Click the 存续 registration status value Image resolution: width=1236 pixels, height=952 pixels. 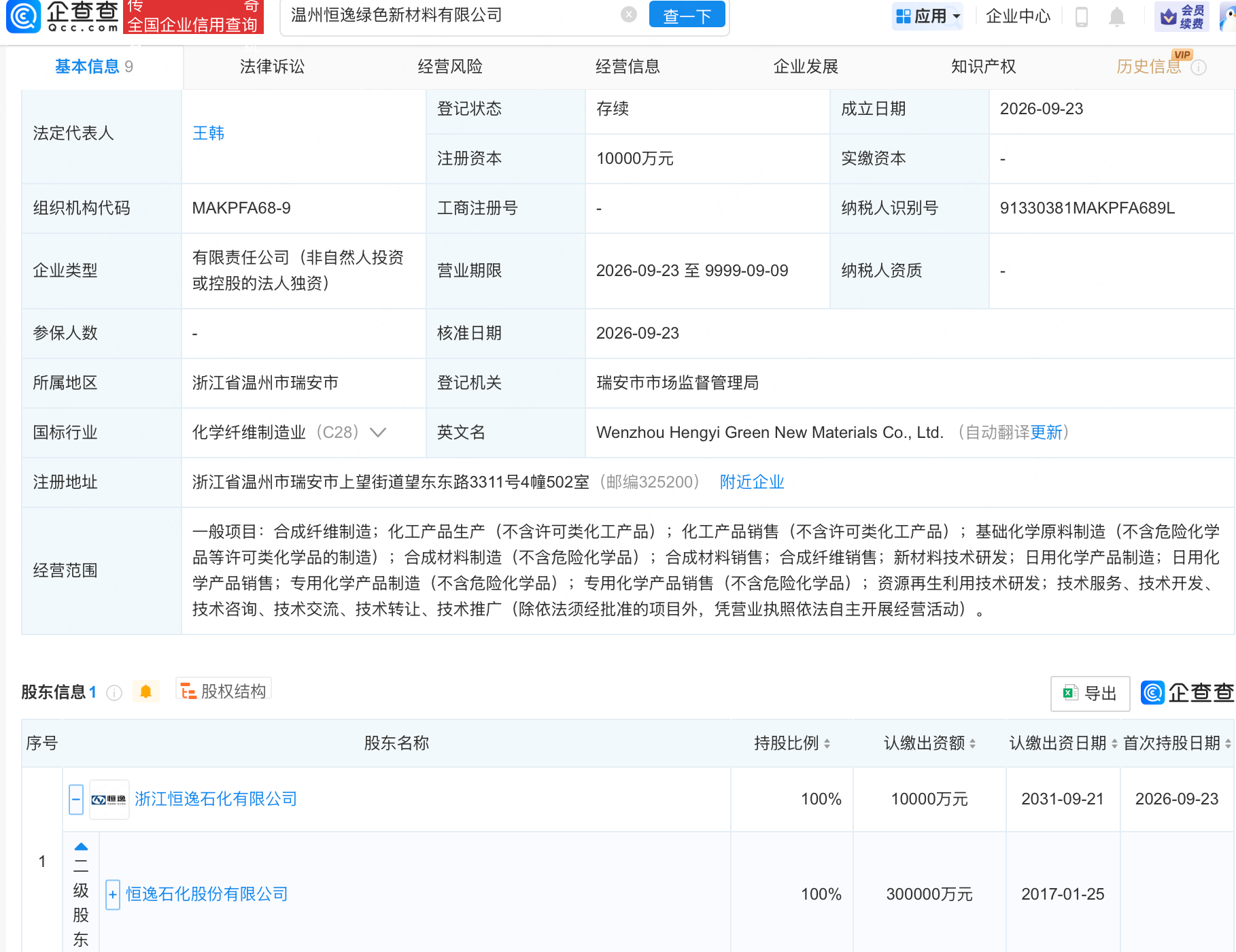pos(613,109)
